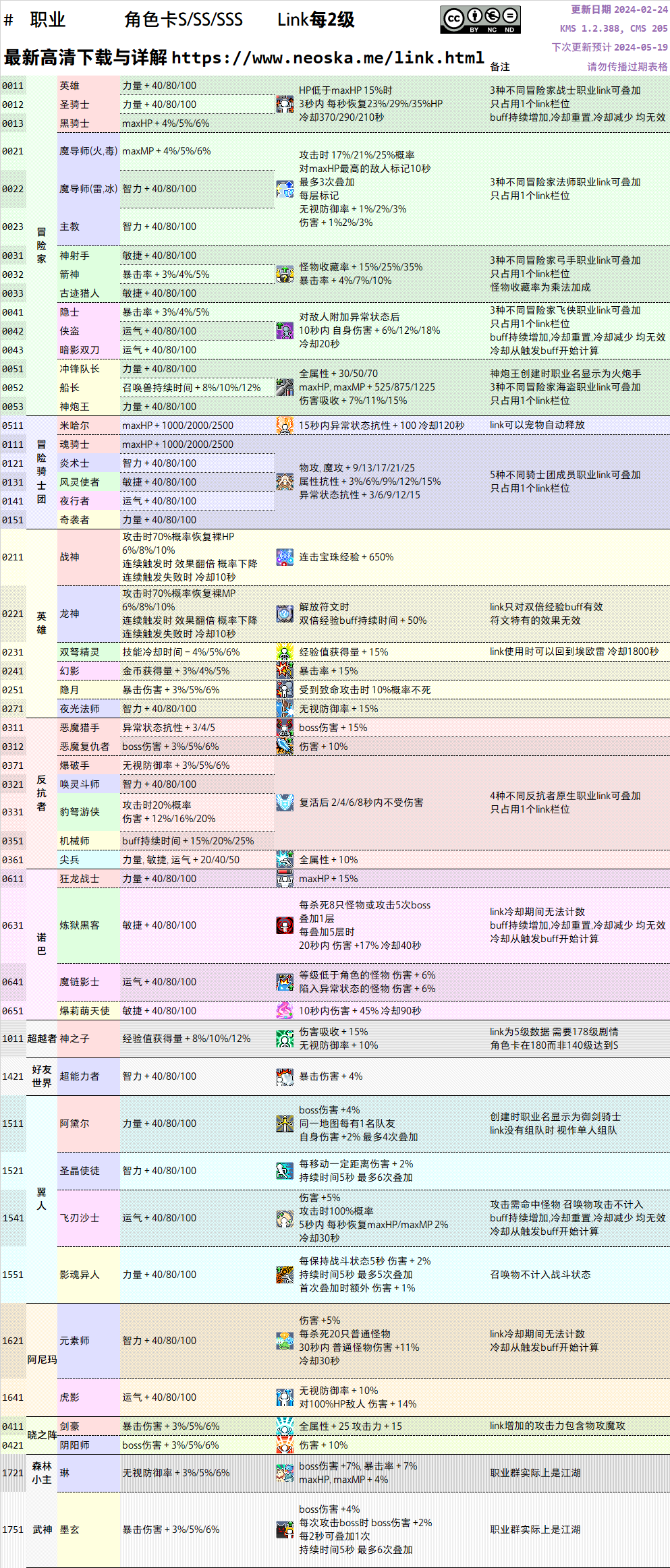This screenshot has height=1568, width=670.
Task: Click the 影魂异人 link skill icon
Action: (x=285, y=1275)
